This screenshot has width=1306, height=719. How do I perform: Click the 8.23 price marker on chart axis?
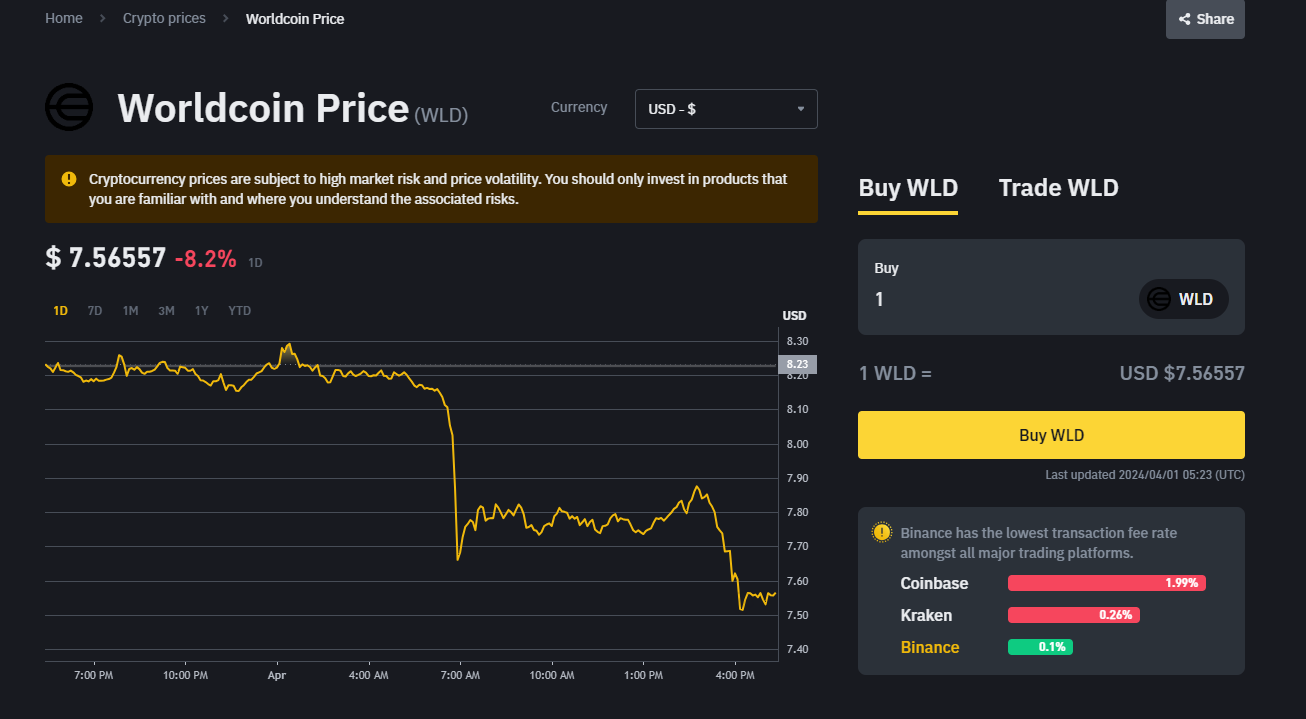click(797, 364)
